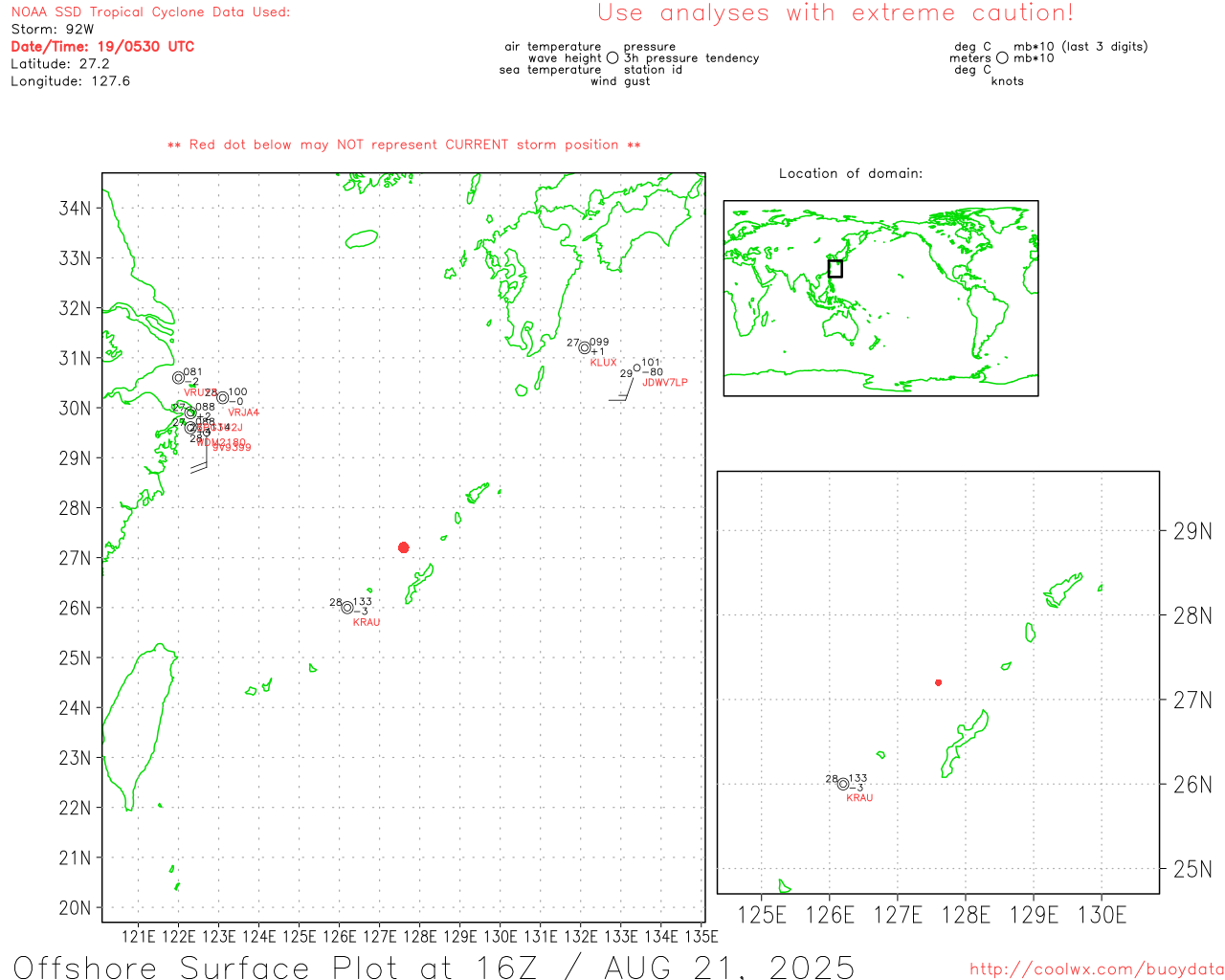1225x980 pixels.
Task: Click red KRAU label in inset map
Action: [859, 798]
